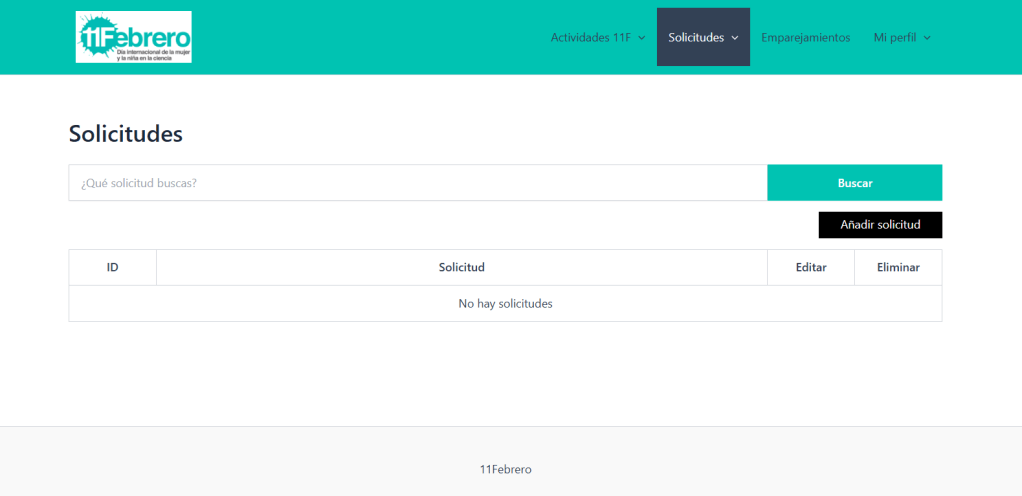The height and width of the screenshot is (496, 1022).
Task: Click the Solicitud column header
Action: (x=461, y=268)
